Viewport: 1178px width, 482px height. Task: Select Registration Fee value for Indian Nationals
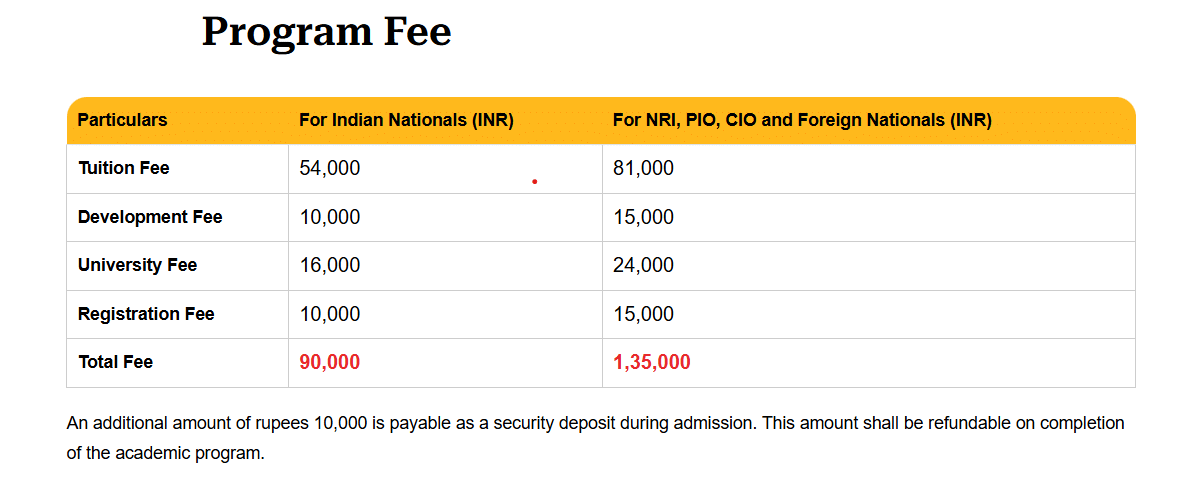329,314
